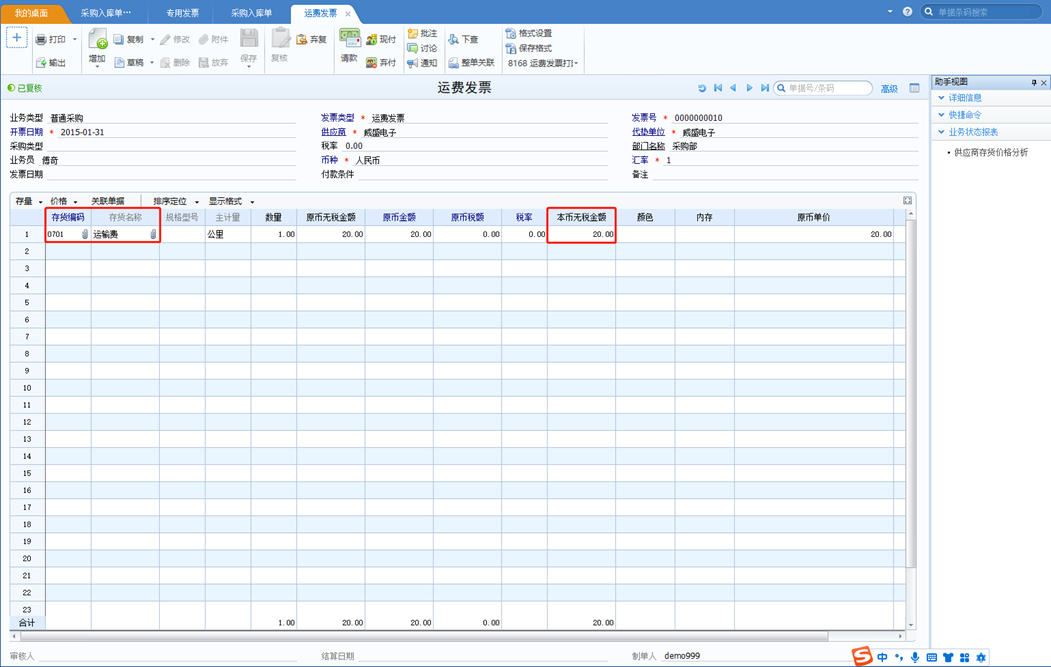
Task: Open the 复制 dropdown arrow
Action: coord(152,40)
